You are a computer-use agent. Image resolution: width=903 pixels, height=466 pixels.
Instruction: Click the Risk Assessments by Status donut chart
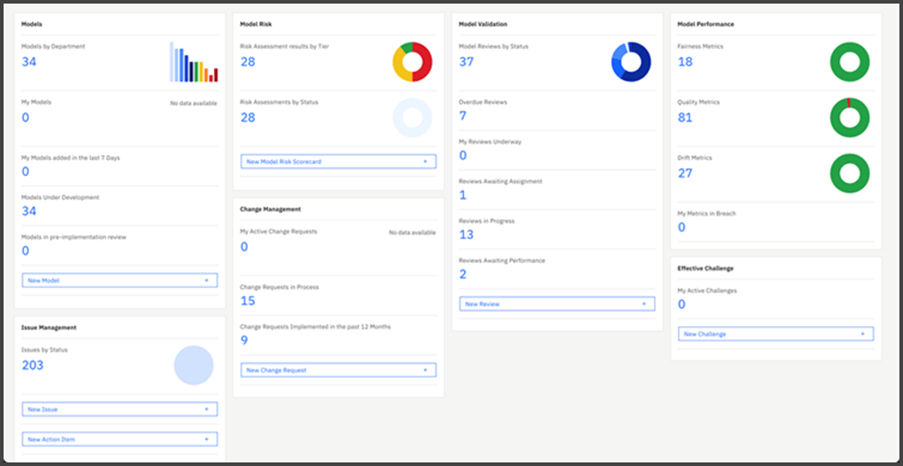tap(412, 118)
